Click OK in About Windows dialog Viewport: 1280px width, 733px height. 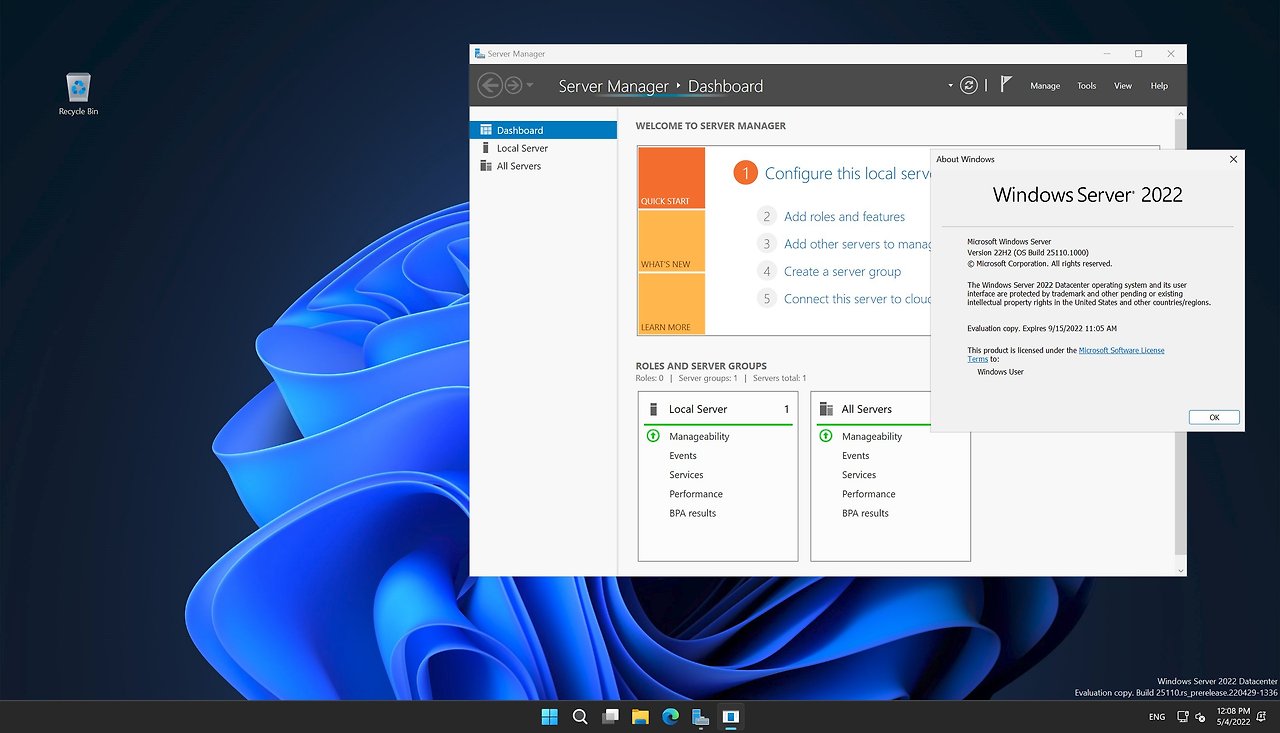(1214, 417)
